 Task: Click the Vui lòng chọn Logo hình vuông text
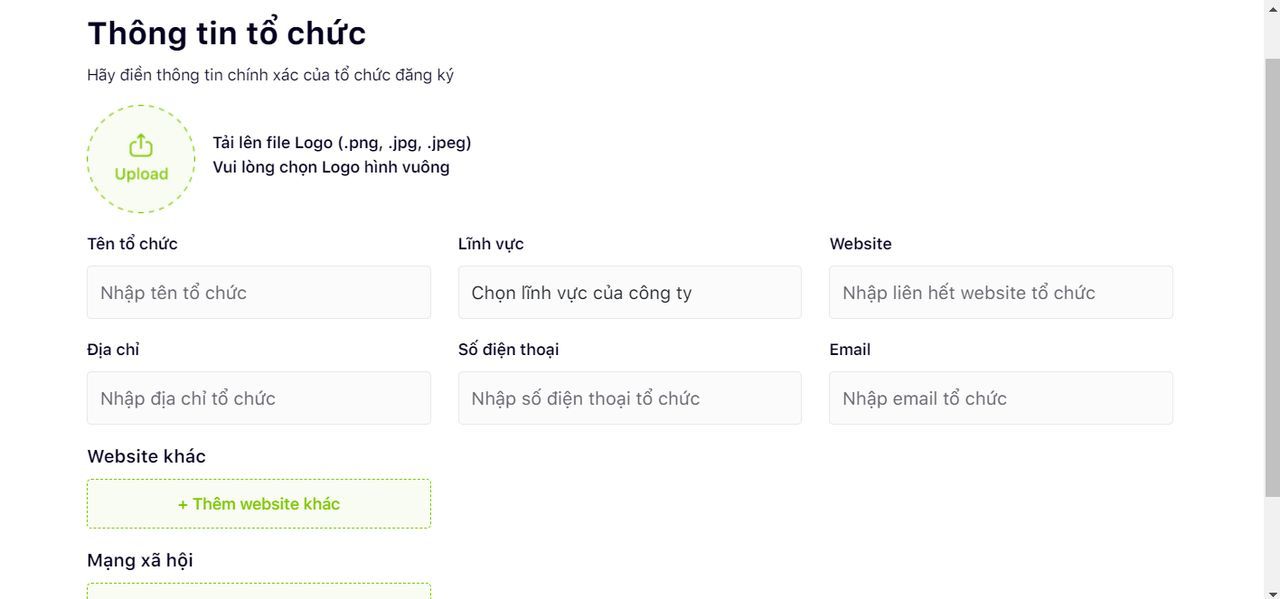point(331,167)
